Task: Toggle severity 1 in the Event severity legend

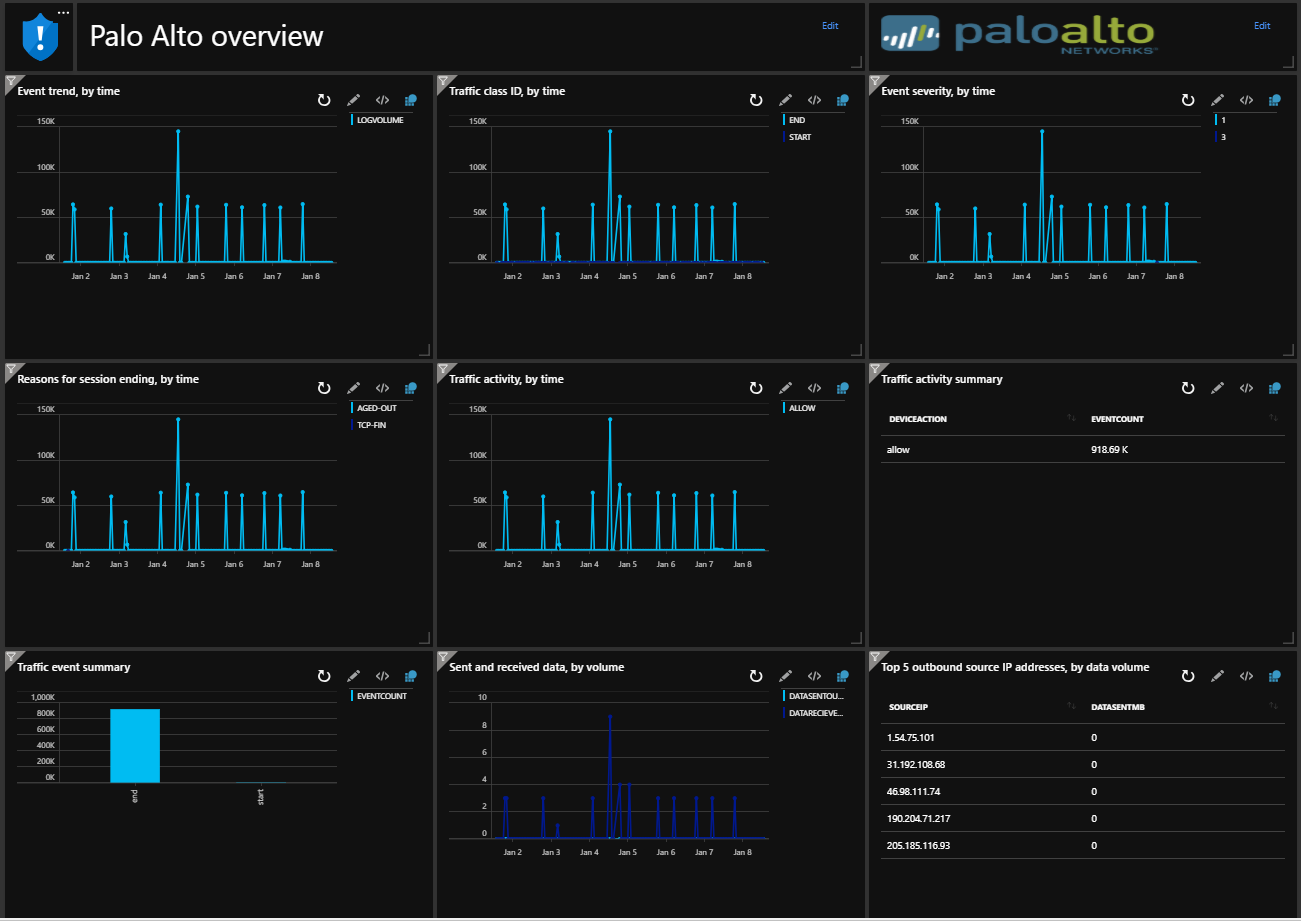Action: click(x=1221, y=120)
